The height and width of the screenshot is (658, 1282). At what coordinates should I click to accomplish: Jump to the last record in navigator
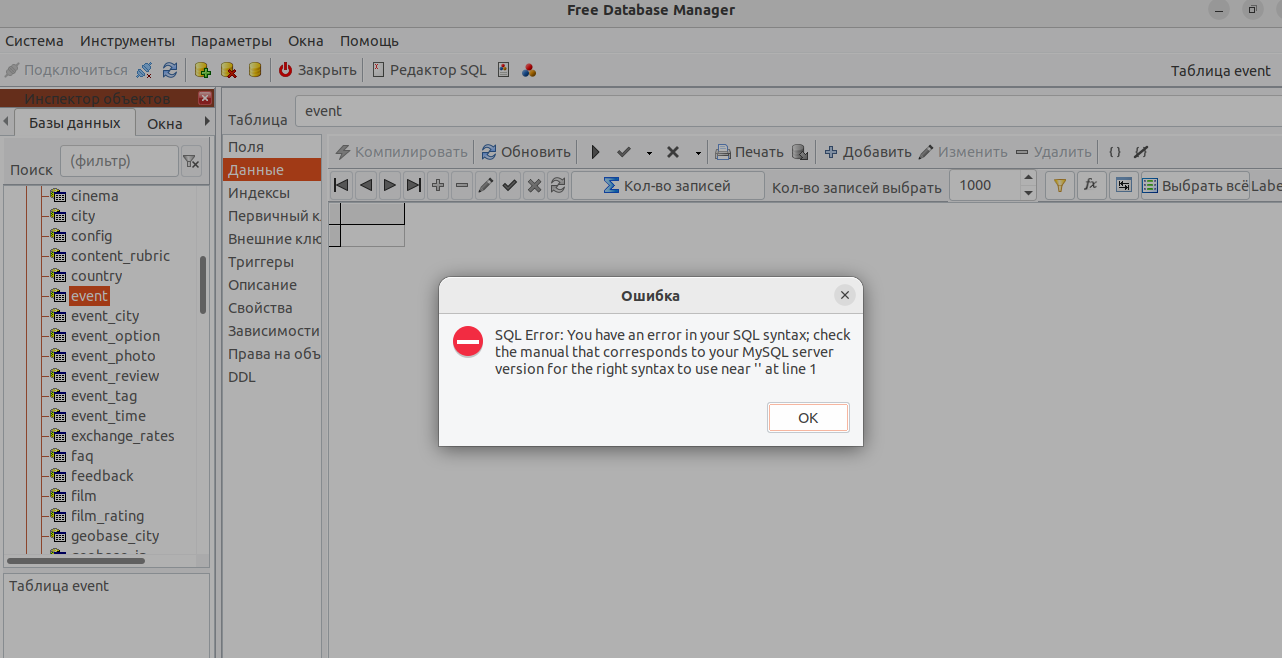click(414, 185)
